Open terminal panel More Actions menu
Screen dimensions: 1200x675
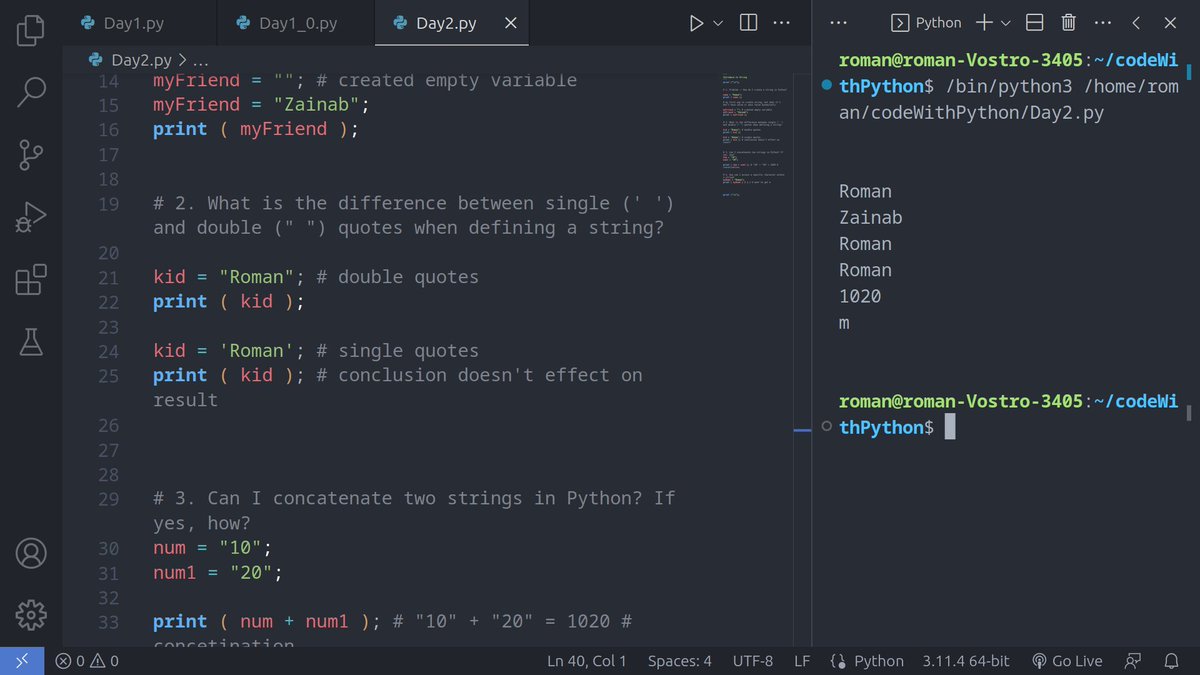tap(1102, 23)
